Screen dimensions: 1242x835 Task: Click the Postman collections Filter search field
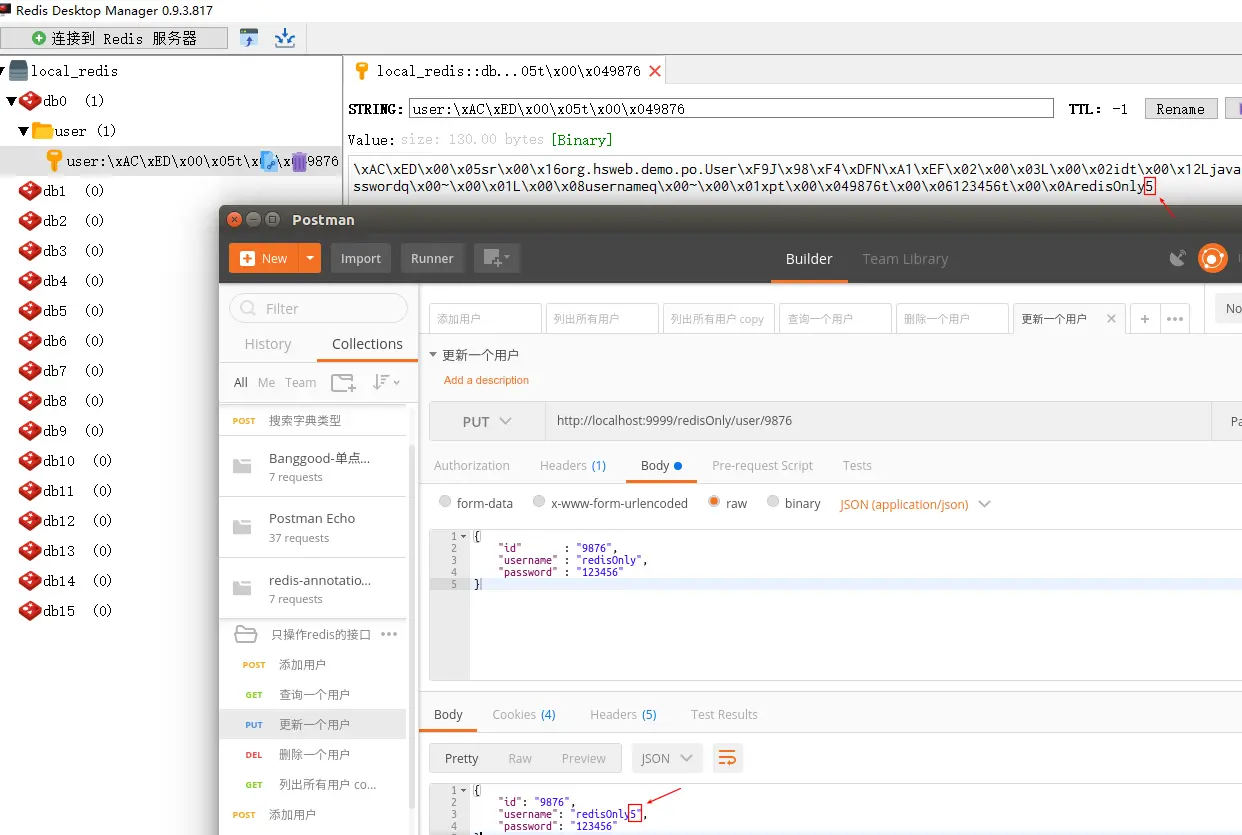tap(318, 308)
